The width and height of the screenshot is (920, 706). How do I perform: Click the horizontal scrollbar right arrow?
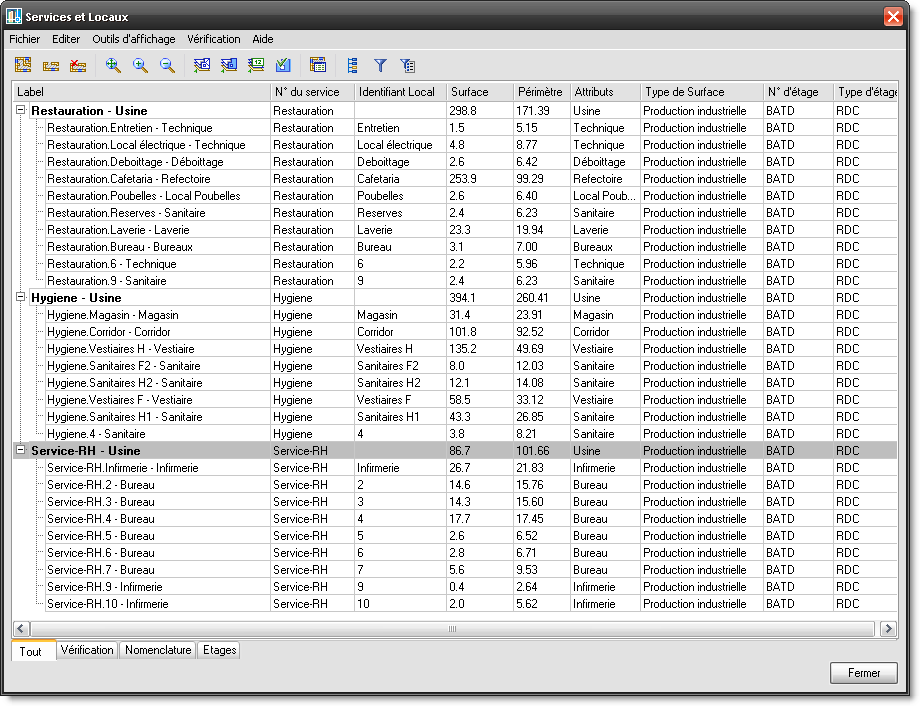[x=887, y=629]
